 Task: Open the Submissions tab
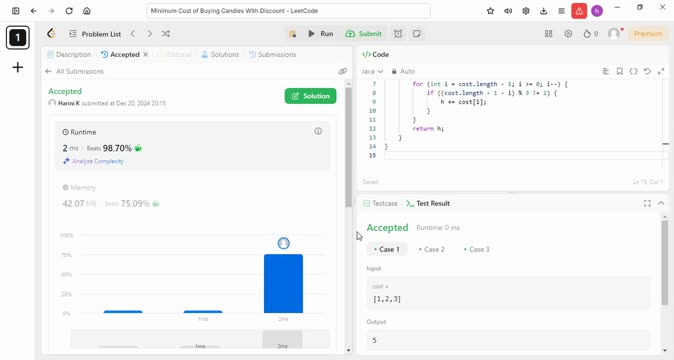pos(273,55)
